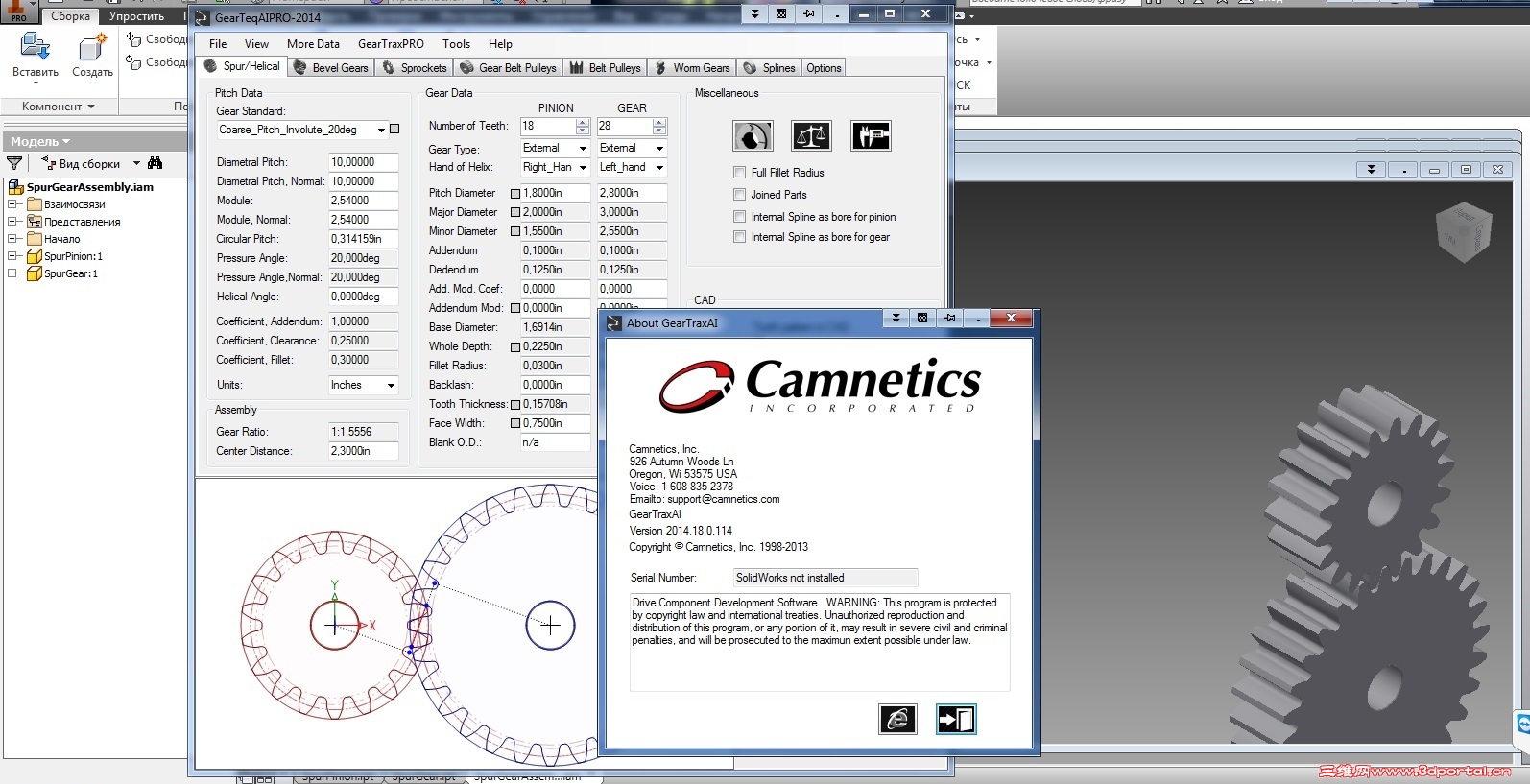Image resolution: width=1530 pixels, height=784 pixels.
Task: Switch to the Bevel Gears tab
Action: 330,68
